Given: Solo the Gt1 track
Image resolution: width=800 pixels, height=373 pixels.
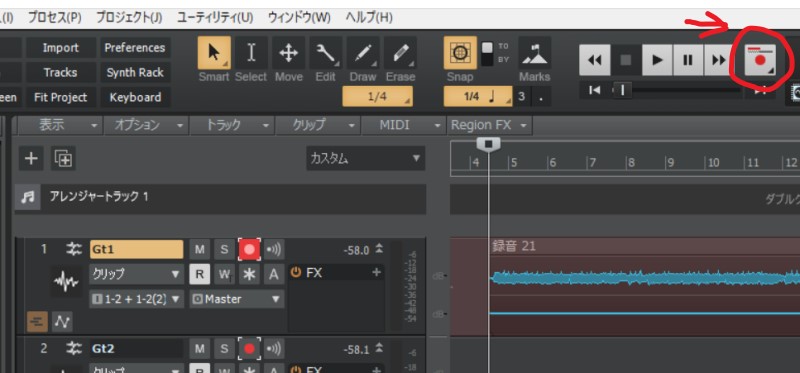Looking at the screenshot, I should pos(224,250).
